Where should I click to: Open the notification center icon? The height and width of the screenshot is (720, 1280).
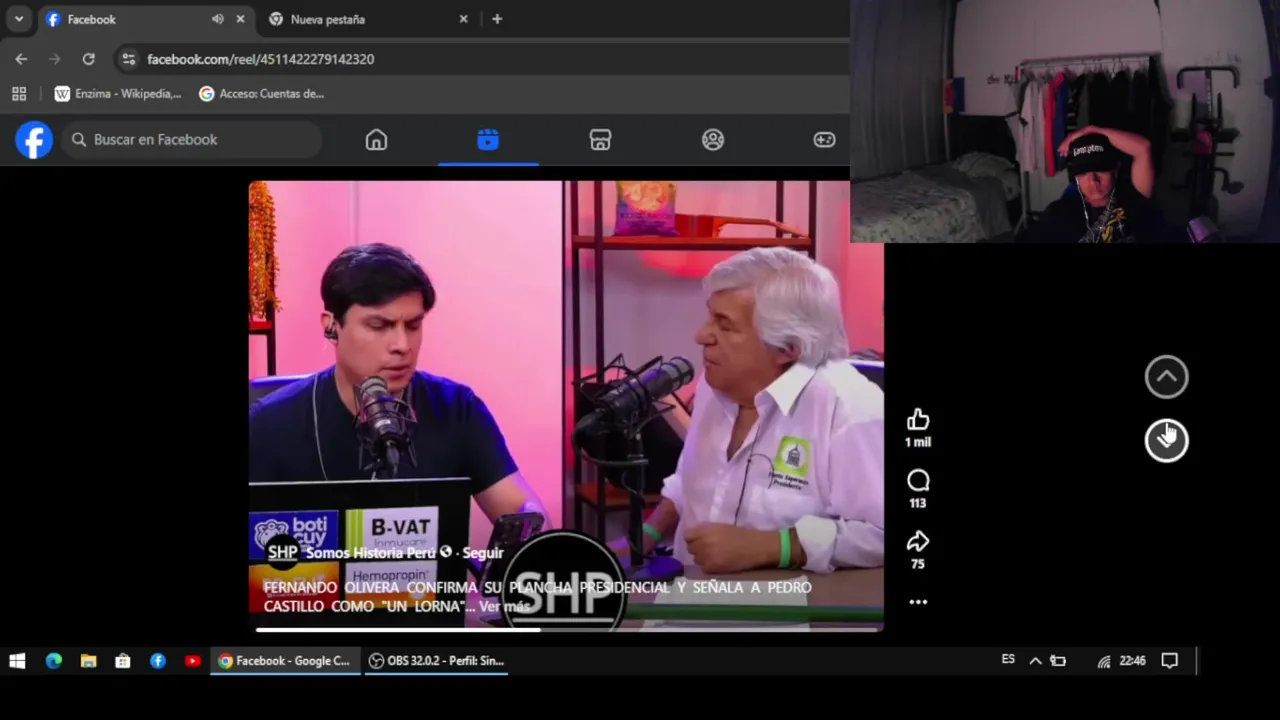point(1170,661)
